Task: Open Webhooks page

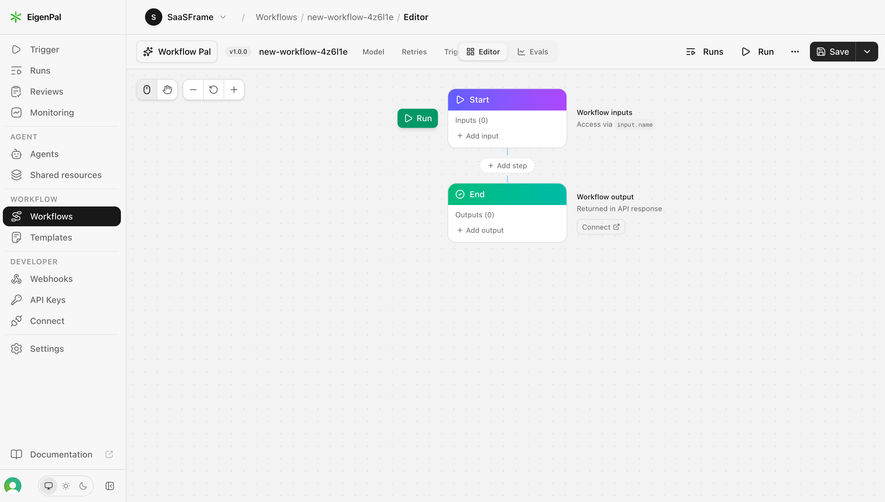Action: [x=62, y=279]
